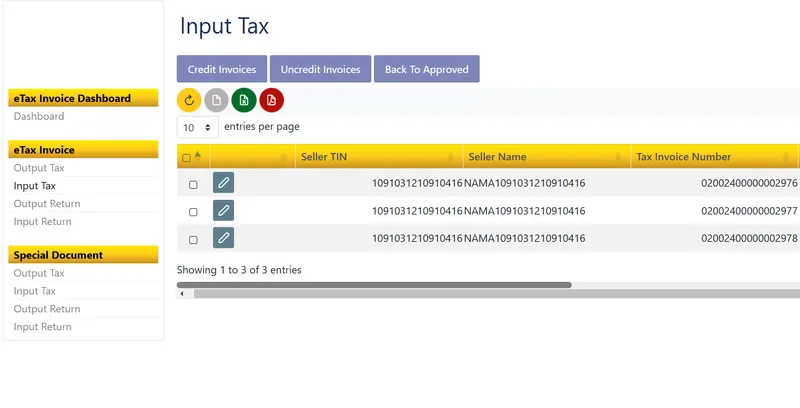Click the gray document icon

click(217, 100)
